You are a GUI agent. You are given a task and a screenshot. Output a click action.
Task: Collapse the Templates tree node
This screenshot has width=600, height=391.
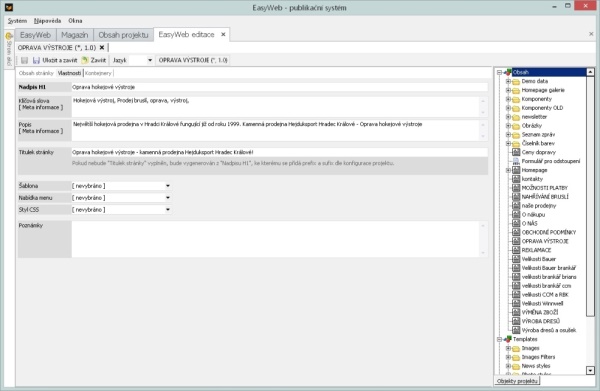tap(499, 339)
